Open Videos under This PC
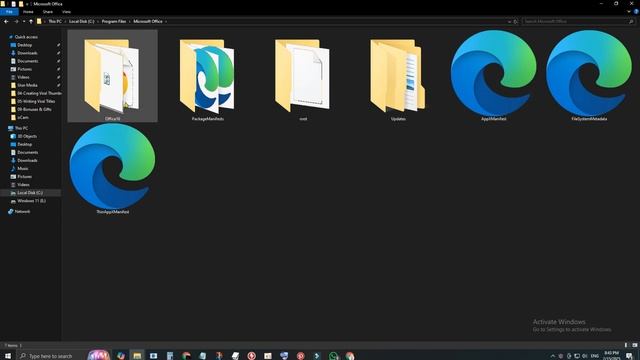The image size is (640, 360). [23, 185]
